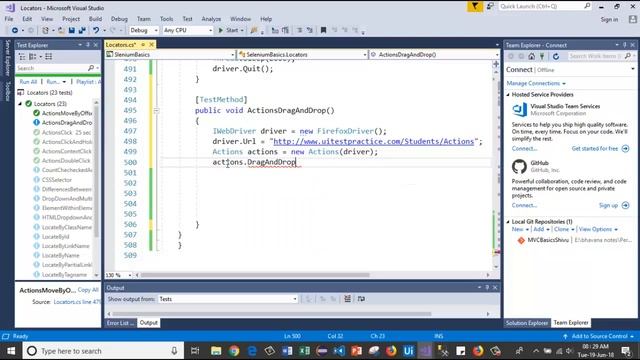
Task: Open the File menu
Action: [x=9, y=19]
